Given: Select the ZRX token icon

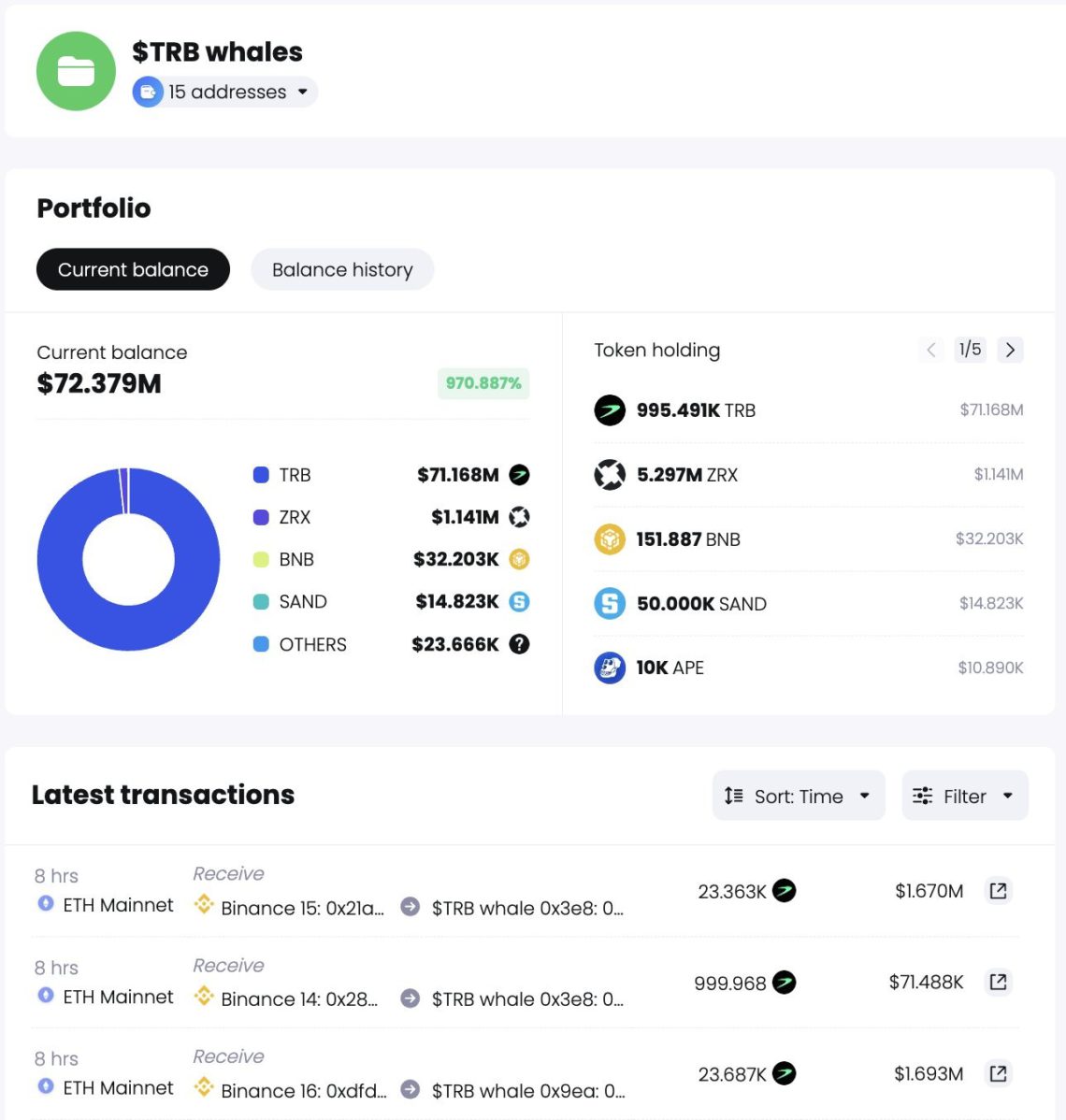Looking at the screenshot, I should pos(609,474).
